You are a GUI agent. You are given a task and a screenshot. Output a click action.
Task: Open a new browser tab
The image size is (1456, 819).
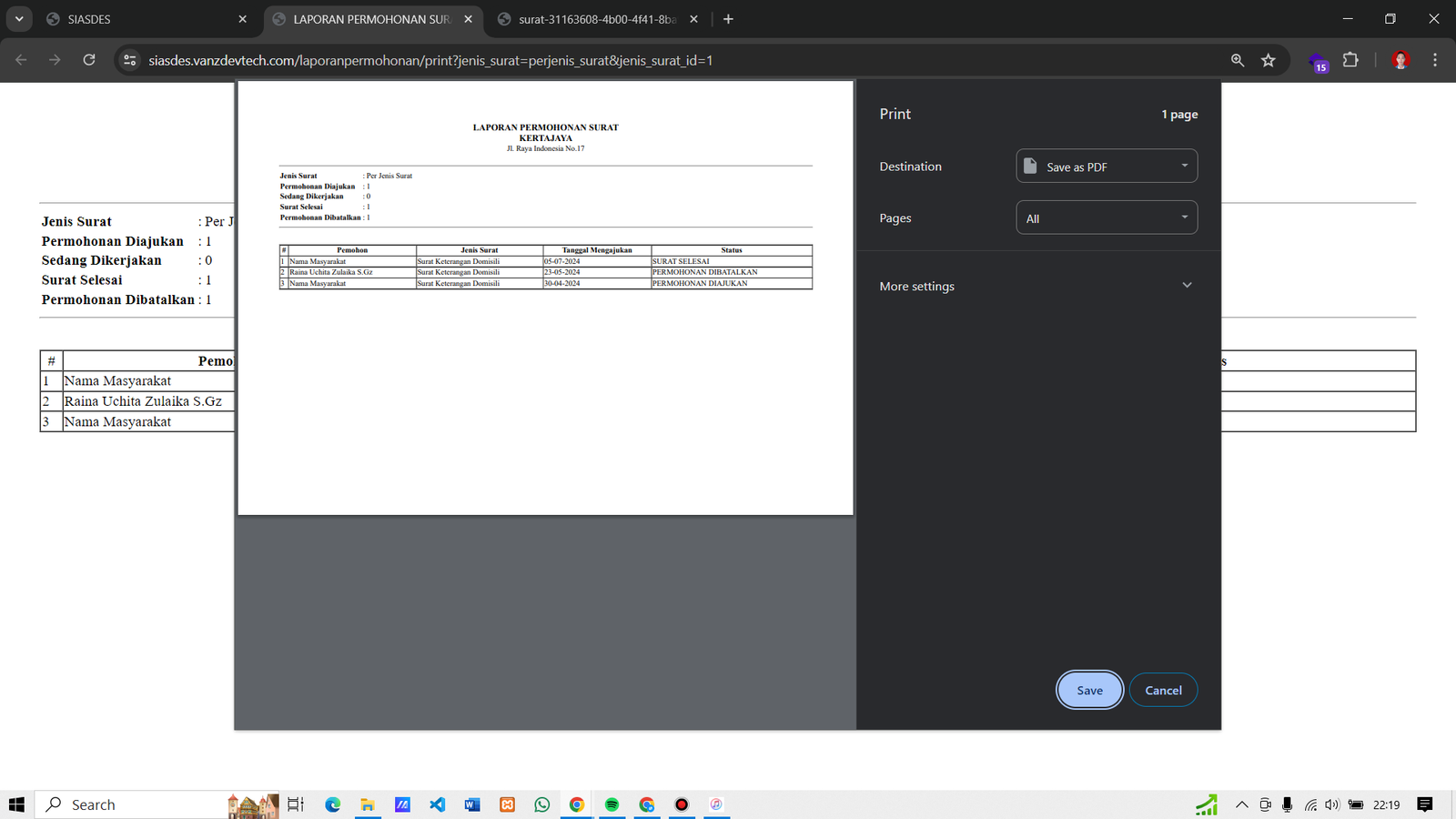(x=728, y=19)
